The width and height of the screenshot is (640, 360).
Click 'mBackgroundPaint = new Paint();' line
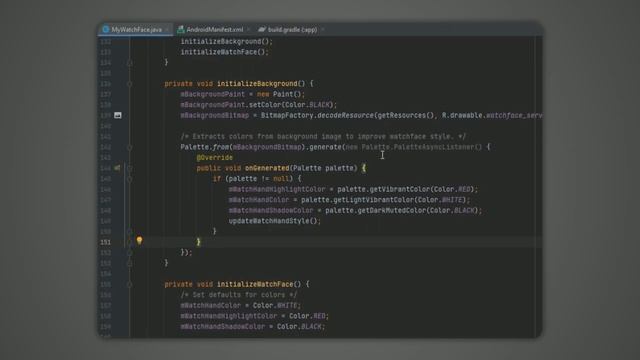click(242, 94)
